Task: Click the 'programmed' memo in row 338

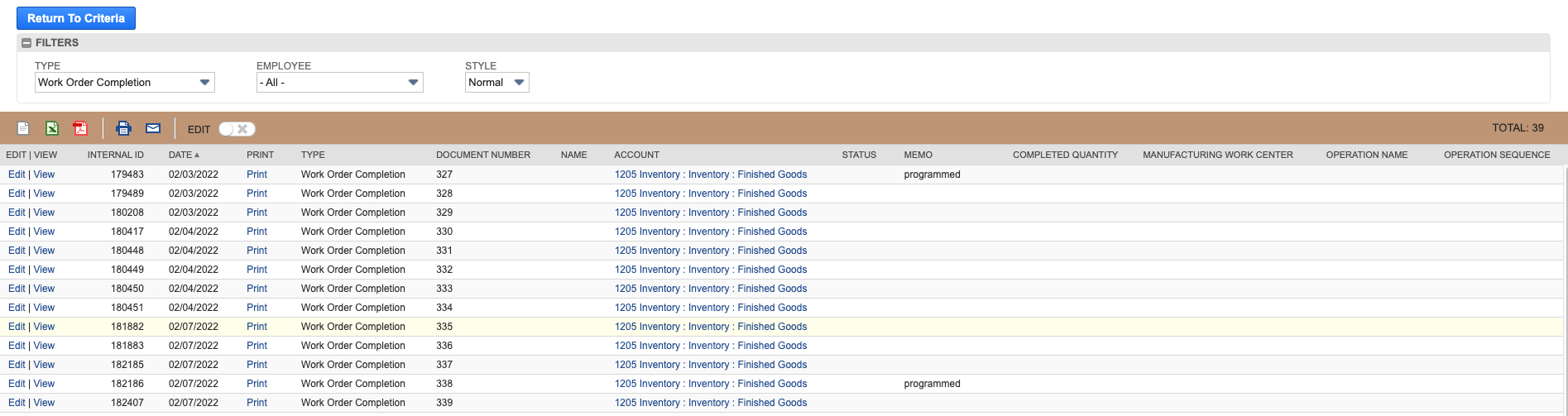Action: [932, 384]
